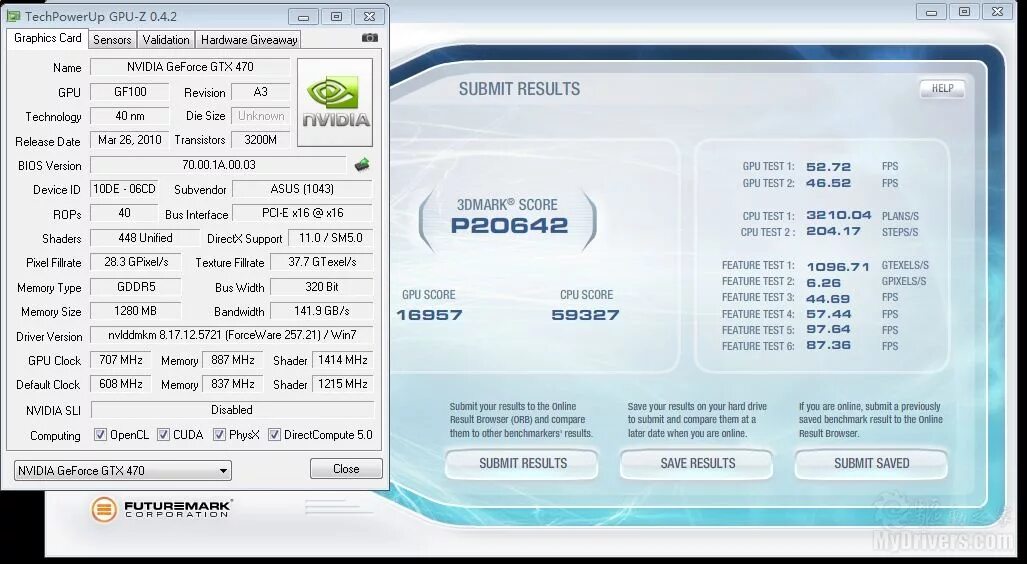
Task: Open the Validation tab
Action: [166, 39]
